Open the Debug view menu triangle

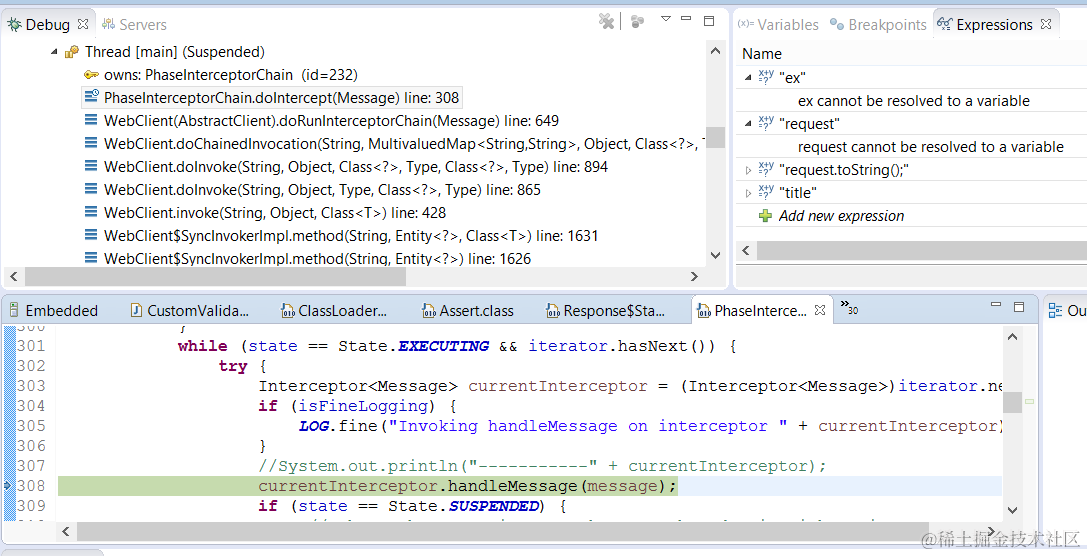point(666,19)
